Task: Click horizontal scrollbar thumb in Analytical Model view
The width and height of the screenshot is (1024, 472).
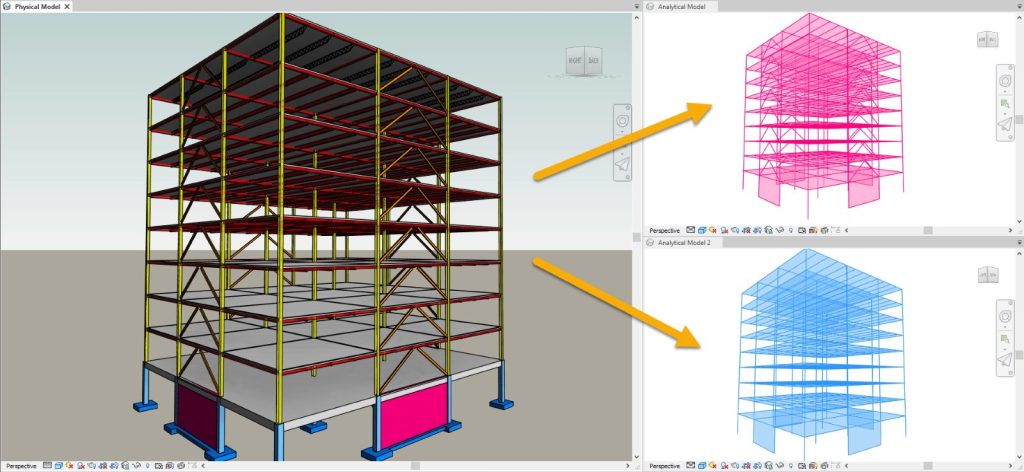Action: [x=927, y=230]
